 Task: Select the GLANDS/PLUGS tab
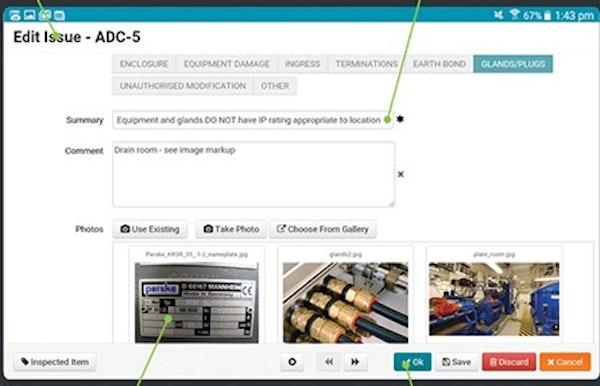click(x=513, y=64)
